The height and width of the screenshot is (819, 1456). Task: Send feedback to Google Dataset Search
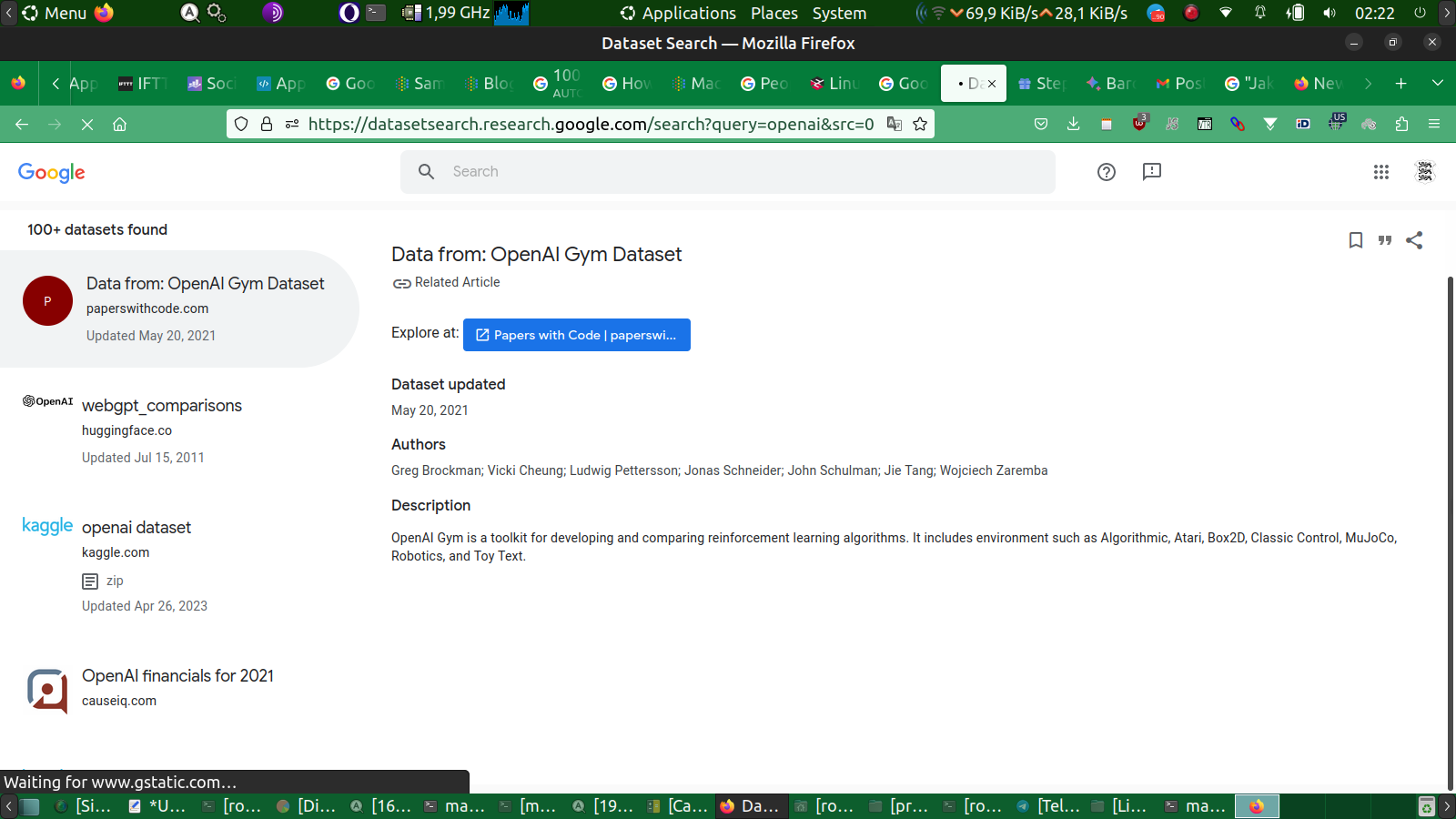(x=1152, y=172)
